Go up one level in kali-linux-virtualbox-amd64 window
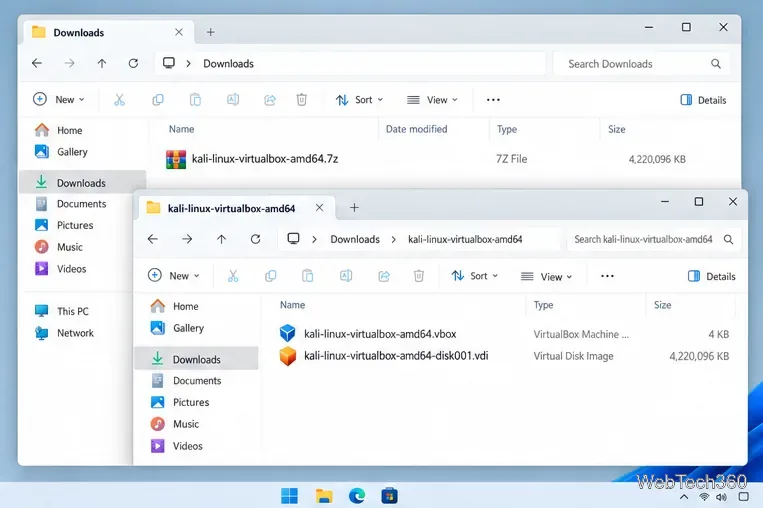The image size is (763, 508). click(x=221, y=239)
